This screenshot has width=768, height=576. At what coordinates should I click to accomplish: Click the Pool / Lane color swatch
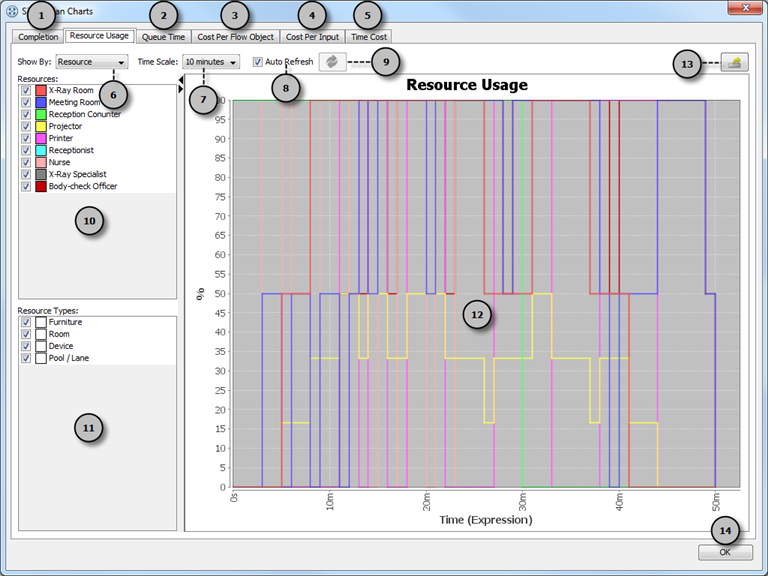tap(41, 358)
